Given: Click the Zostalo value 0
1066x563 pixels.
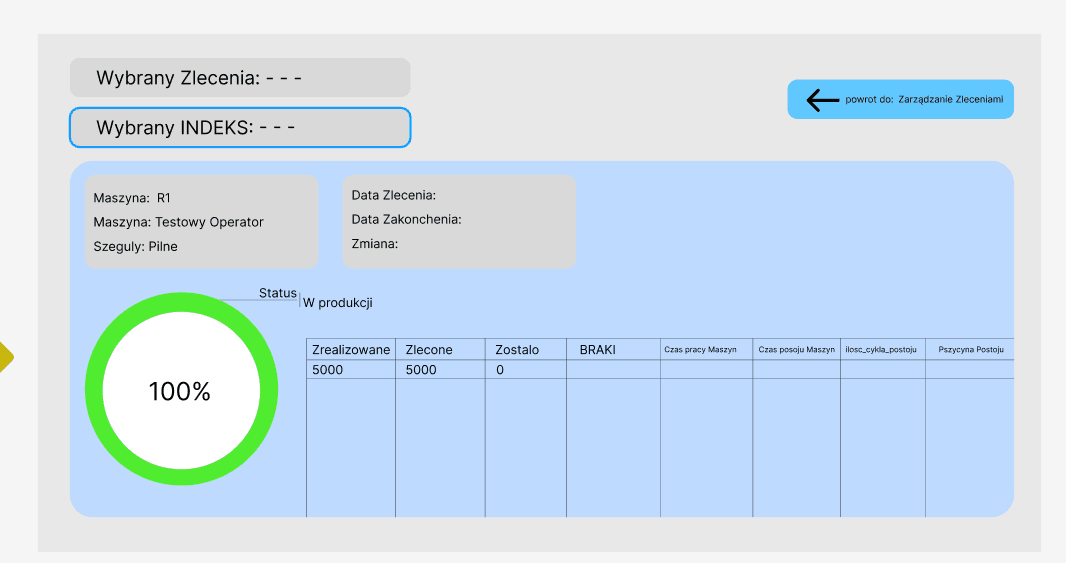Looking at the screenshot, I should 500,370.
